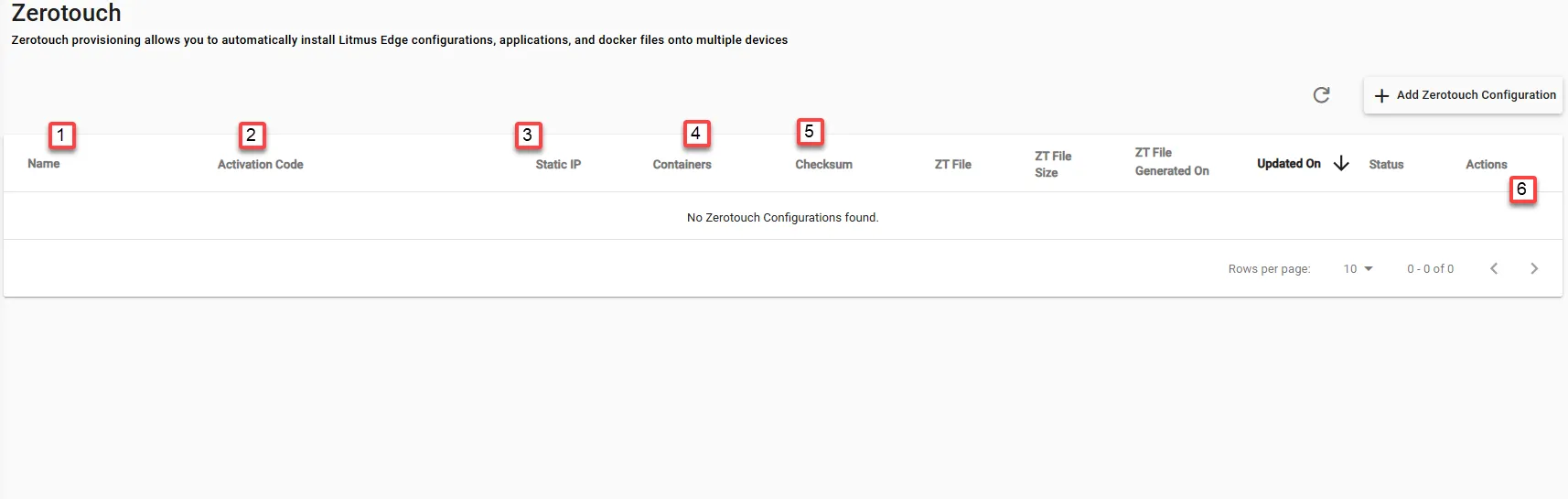Click the Add Zerotouch Configuration button
Viewport: 1568px width, 499px height.
point(1463,95)
